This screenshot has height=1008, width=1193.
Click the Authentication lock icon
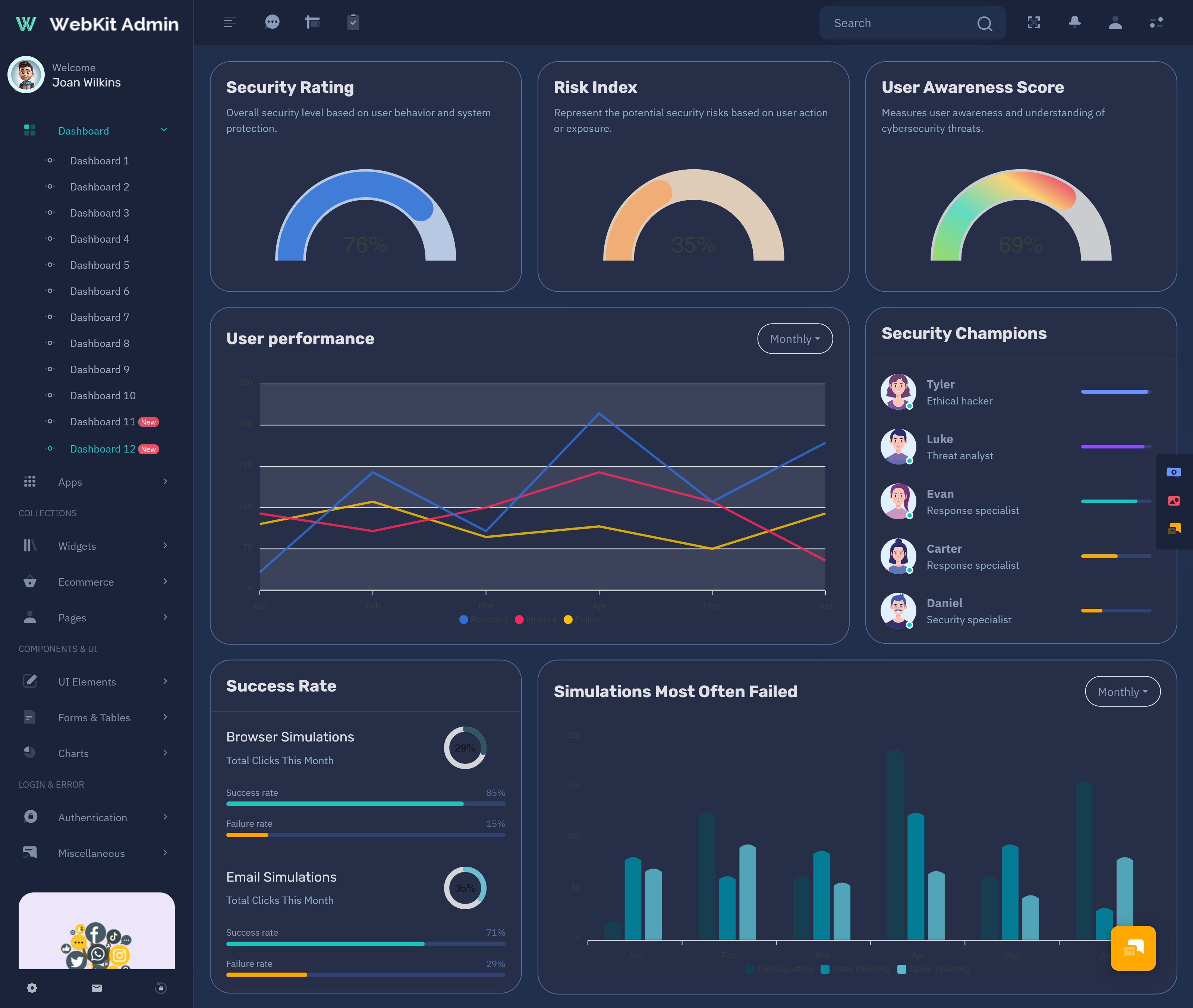tap(30, 817)
